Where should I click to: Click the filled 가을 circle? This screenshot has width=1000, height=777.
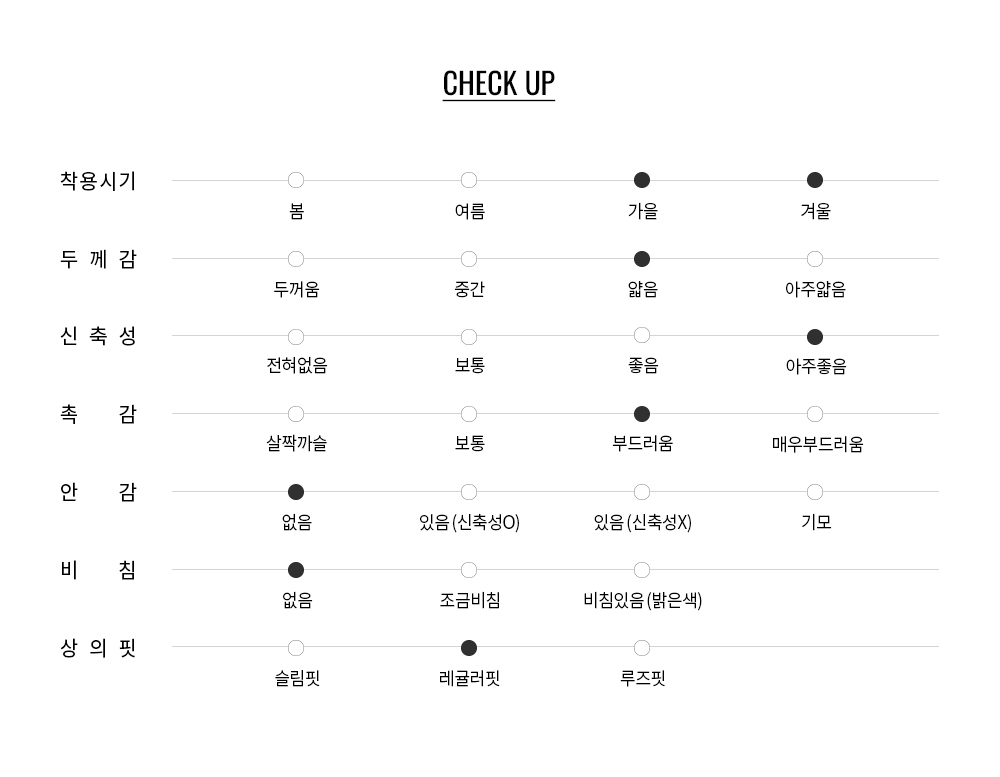point(642,180)
